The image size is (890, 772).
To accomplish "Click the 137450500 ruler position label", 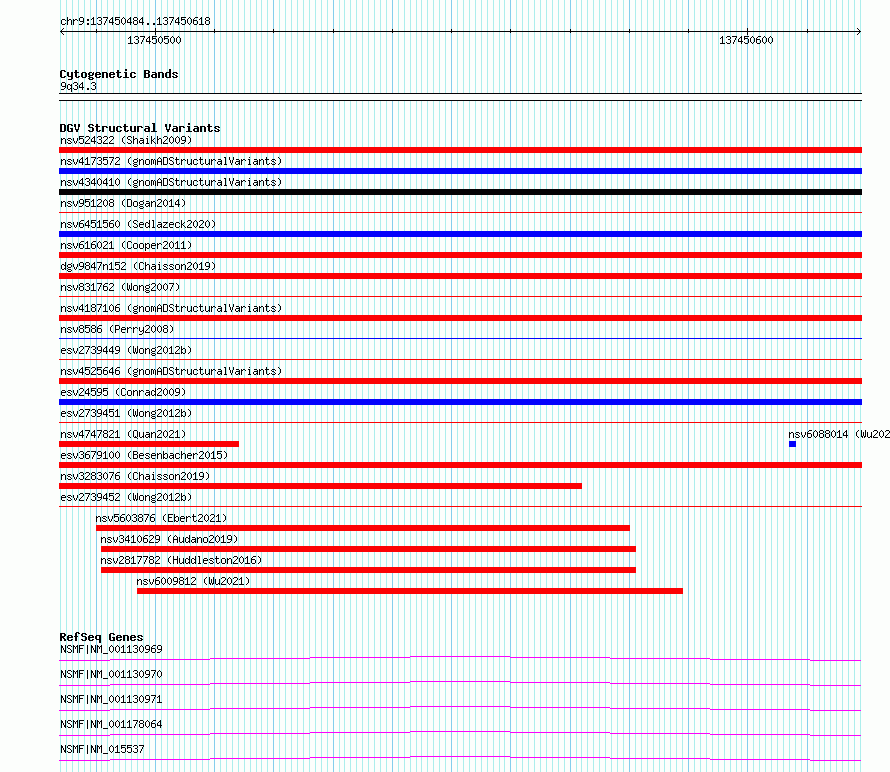I will (154, 40).
